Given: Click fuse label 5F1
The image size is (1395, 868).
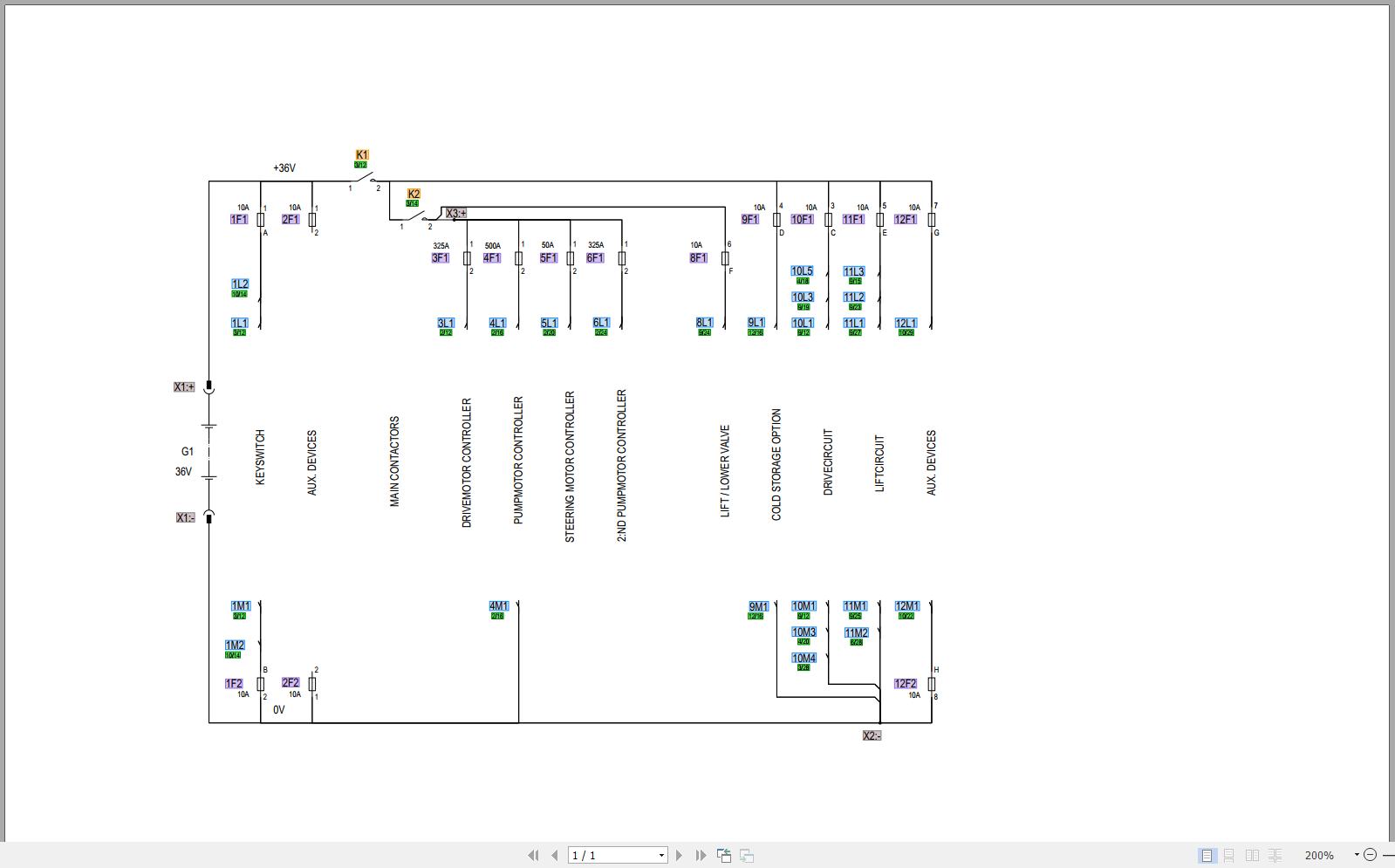Looking at the screenshot, I should tap(549, 258).
